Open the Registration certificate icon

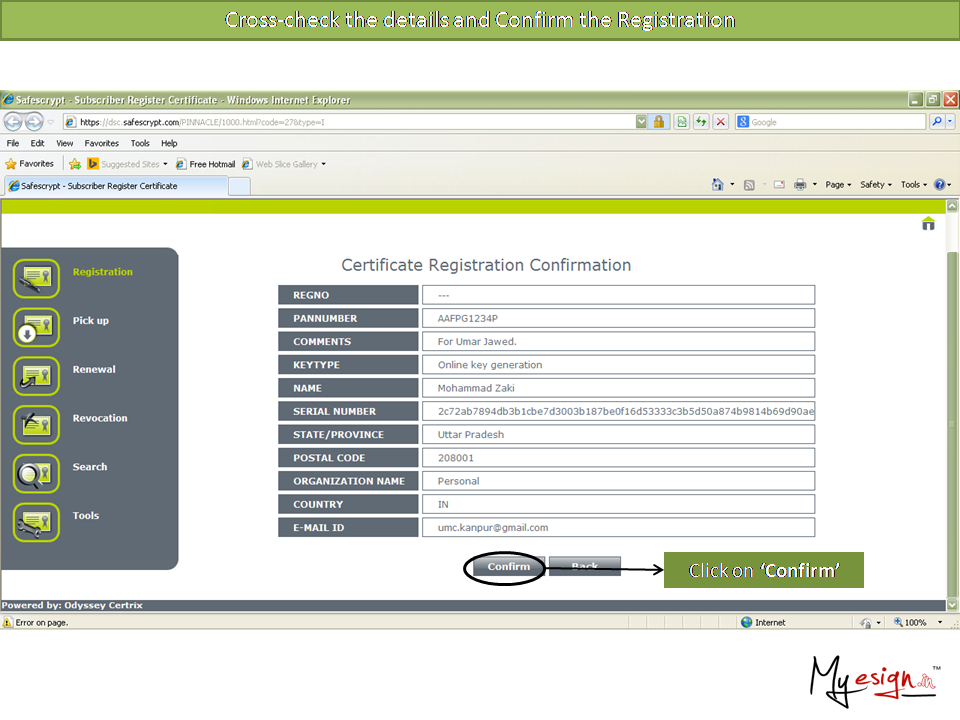(37, 277)
